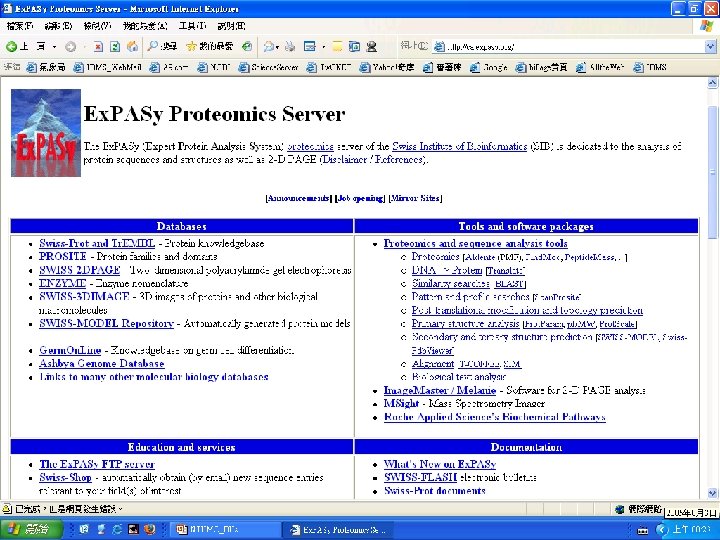Open the Swiss Institute of Bioinformatics link
Screen dimensions: 720x540
[x=459, y=146]
